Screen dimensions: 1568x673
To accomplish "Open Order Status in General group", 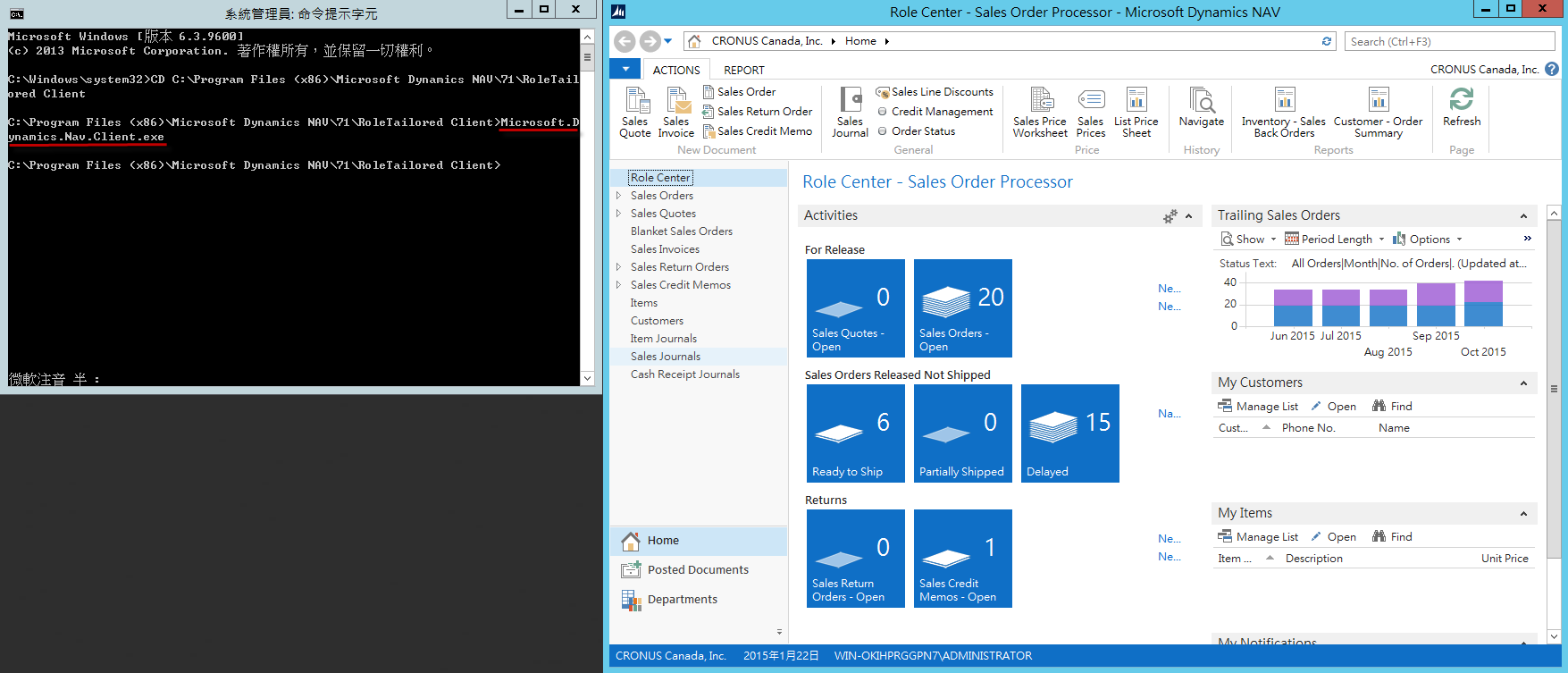I will (916, 130).
